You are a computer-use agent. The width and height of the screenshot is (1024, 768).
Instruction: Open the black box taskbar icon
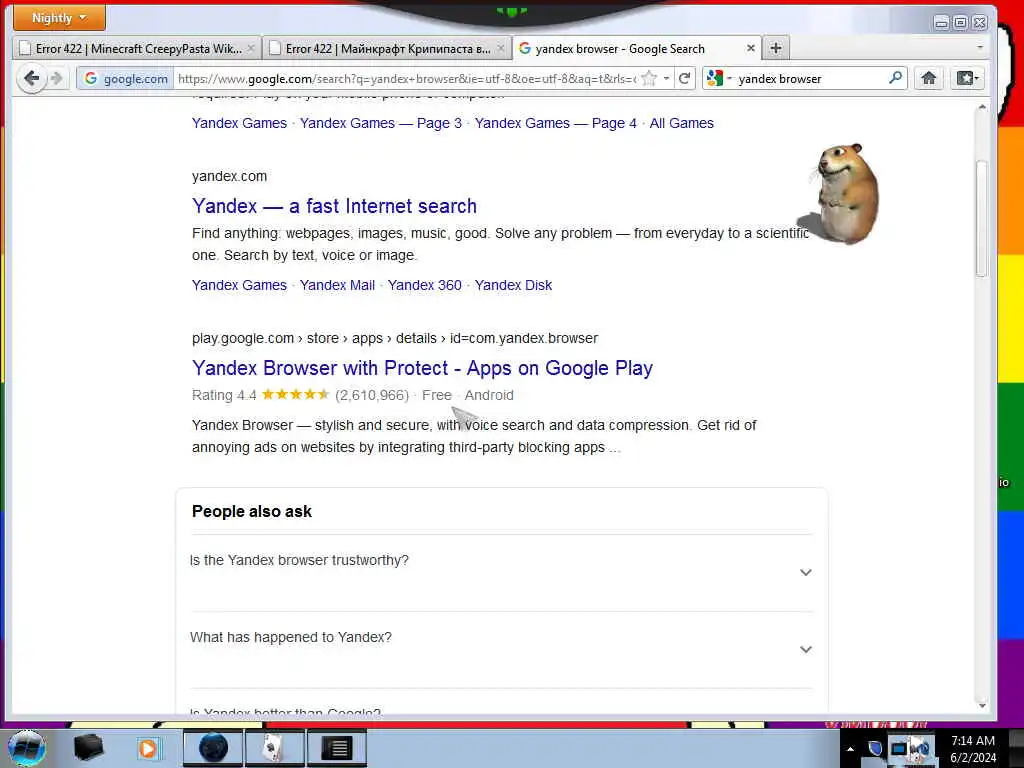88,748
